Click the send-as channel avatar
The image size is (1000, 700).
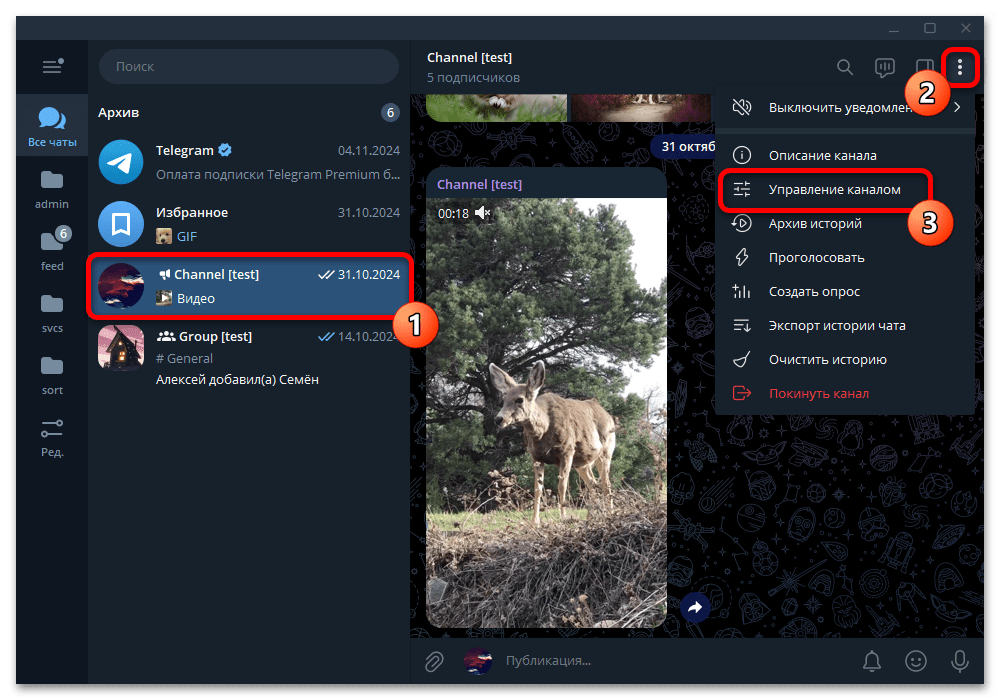click(478, 661)
